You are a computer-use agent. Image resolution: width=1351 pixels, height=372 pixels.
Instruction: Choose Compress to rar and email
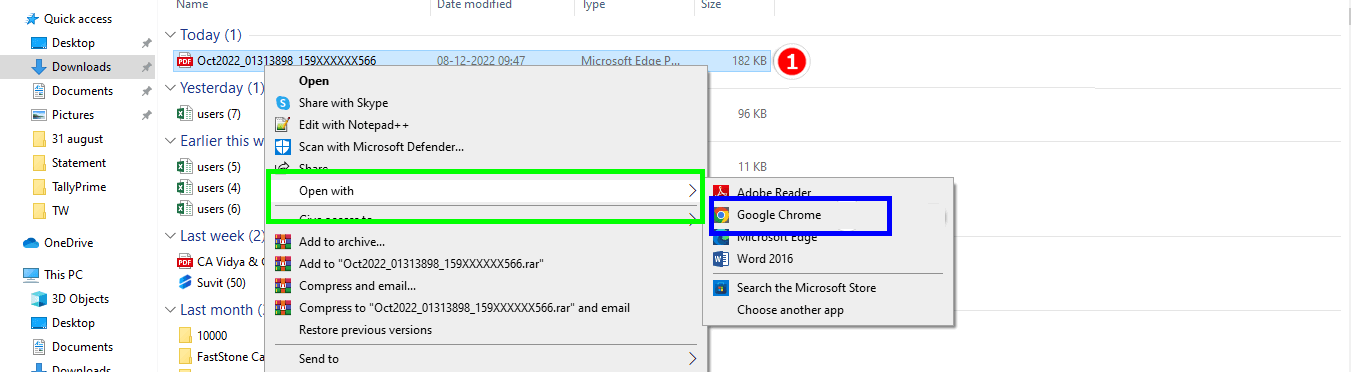464,308
